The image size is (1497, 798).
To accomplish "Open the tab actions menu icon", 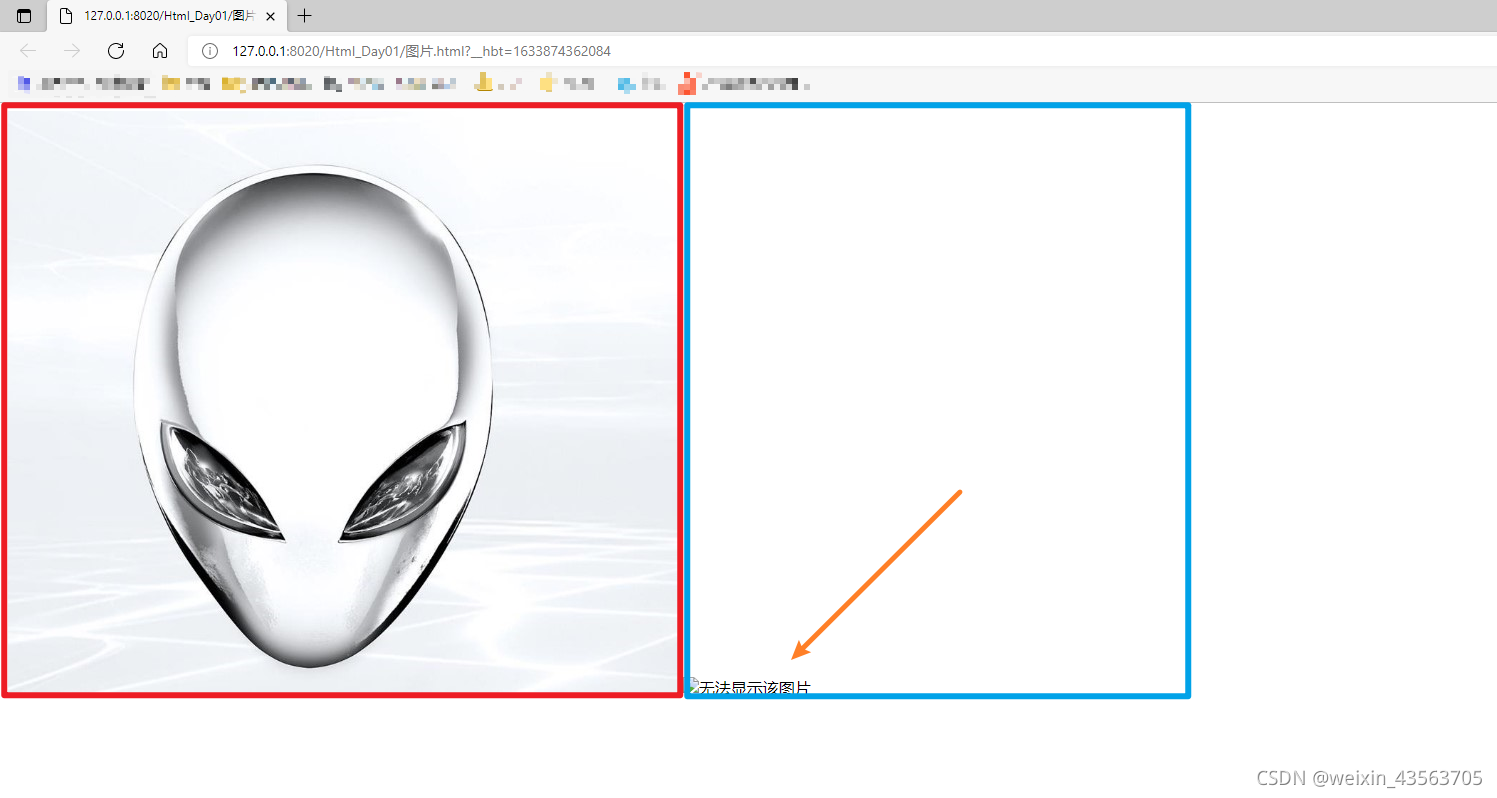I will tap(24, 16).
